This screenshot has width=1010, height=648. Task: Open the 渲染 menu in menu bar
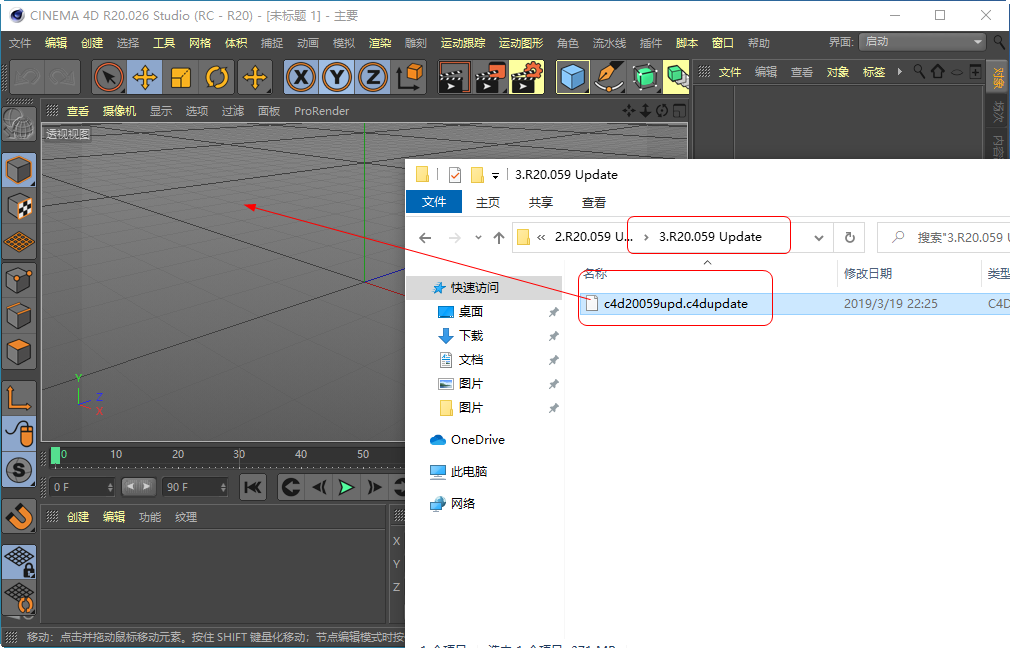point(380,43)
